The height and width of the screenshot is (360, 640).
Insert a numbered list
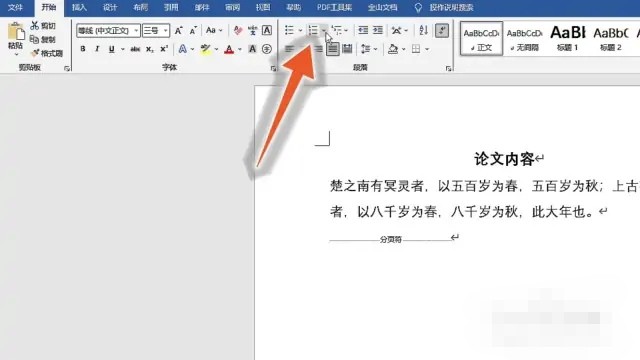tap(313, 30)
